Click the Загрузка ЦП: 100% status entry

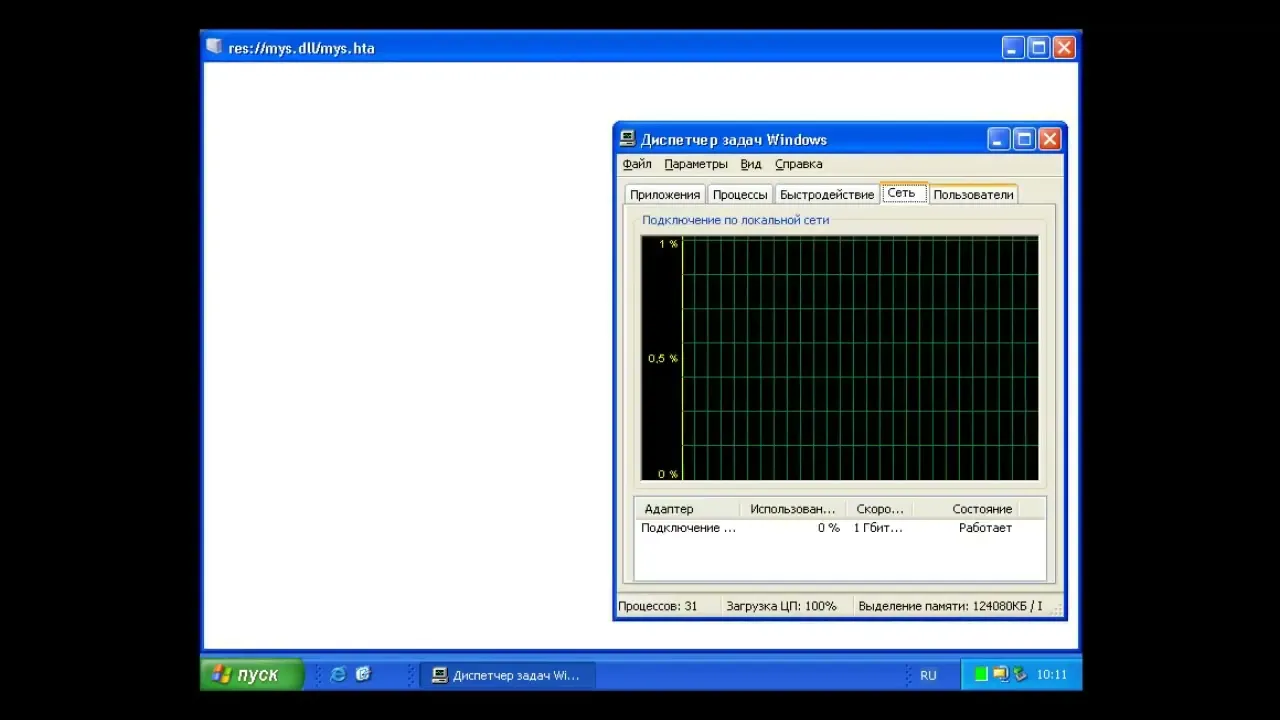785,606
